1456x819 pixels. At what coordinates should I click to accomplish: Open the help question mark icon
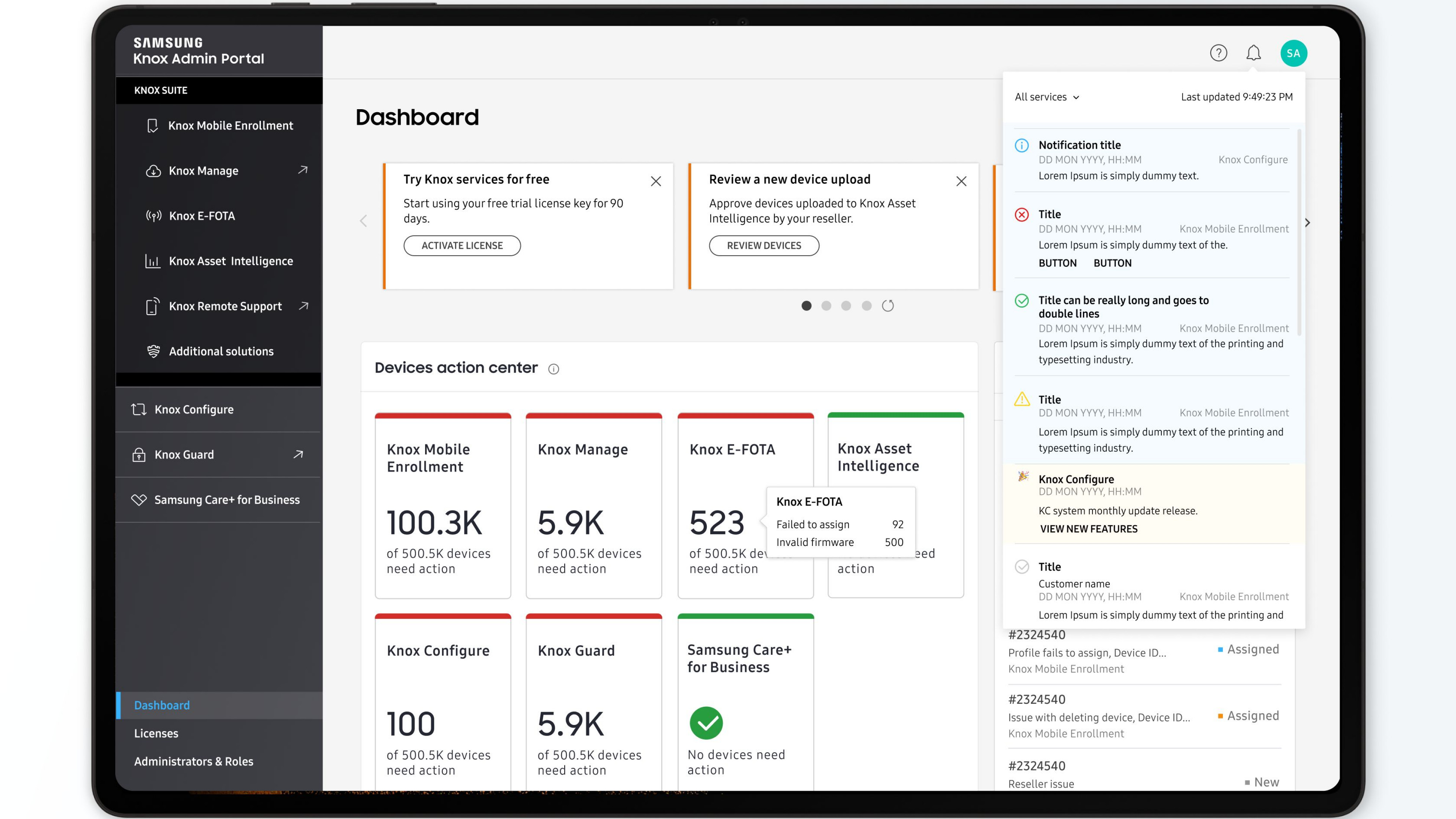[1219, 53]
